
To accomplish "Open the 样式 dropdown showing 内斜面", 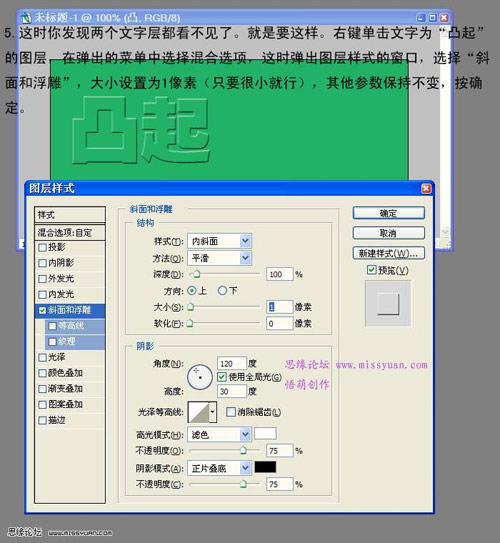I will 220,241.
